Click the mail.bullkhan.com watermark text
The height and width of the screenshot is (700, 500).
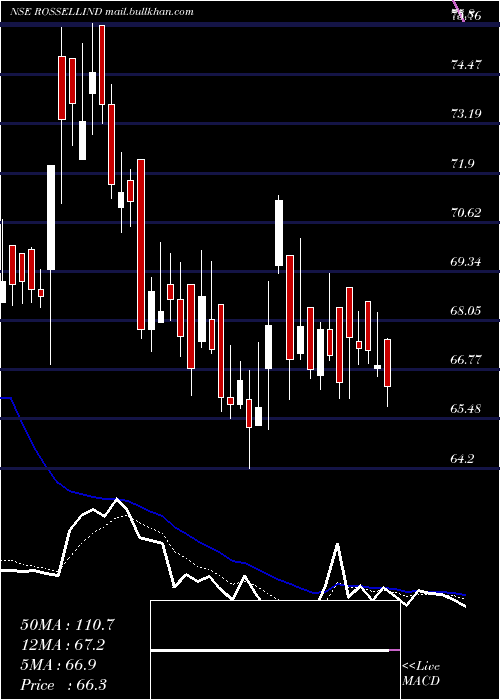pyautogui.click(x=150, y=12)
